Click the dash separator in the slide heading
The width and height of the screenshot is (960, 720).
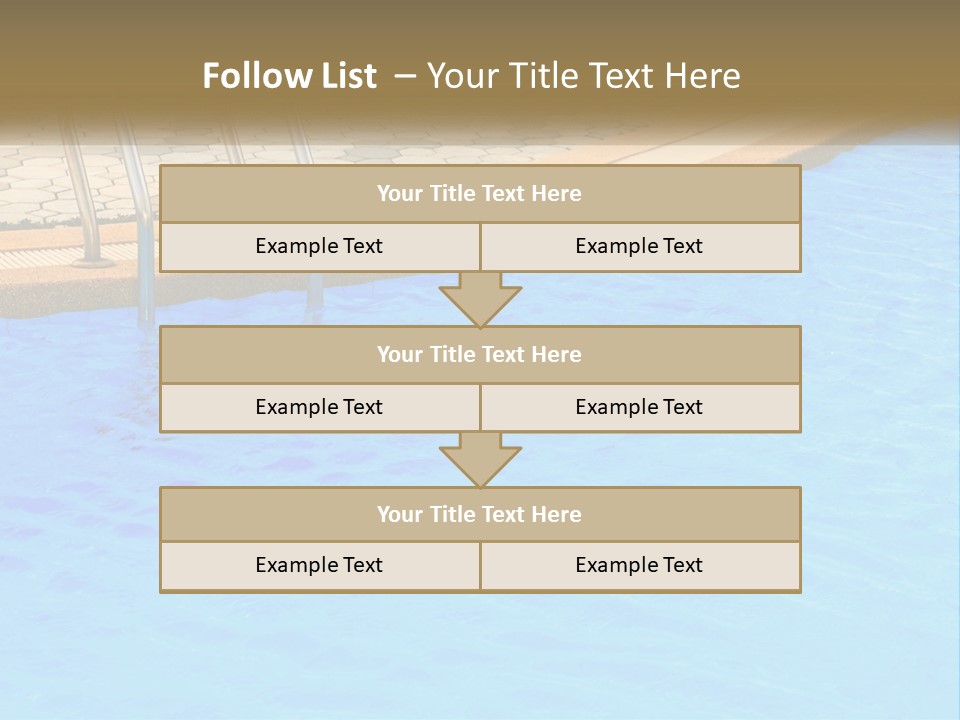click(405, 76)
